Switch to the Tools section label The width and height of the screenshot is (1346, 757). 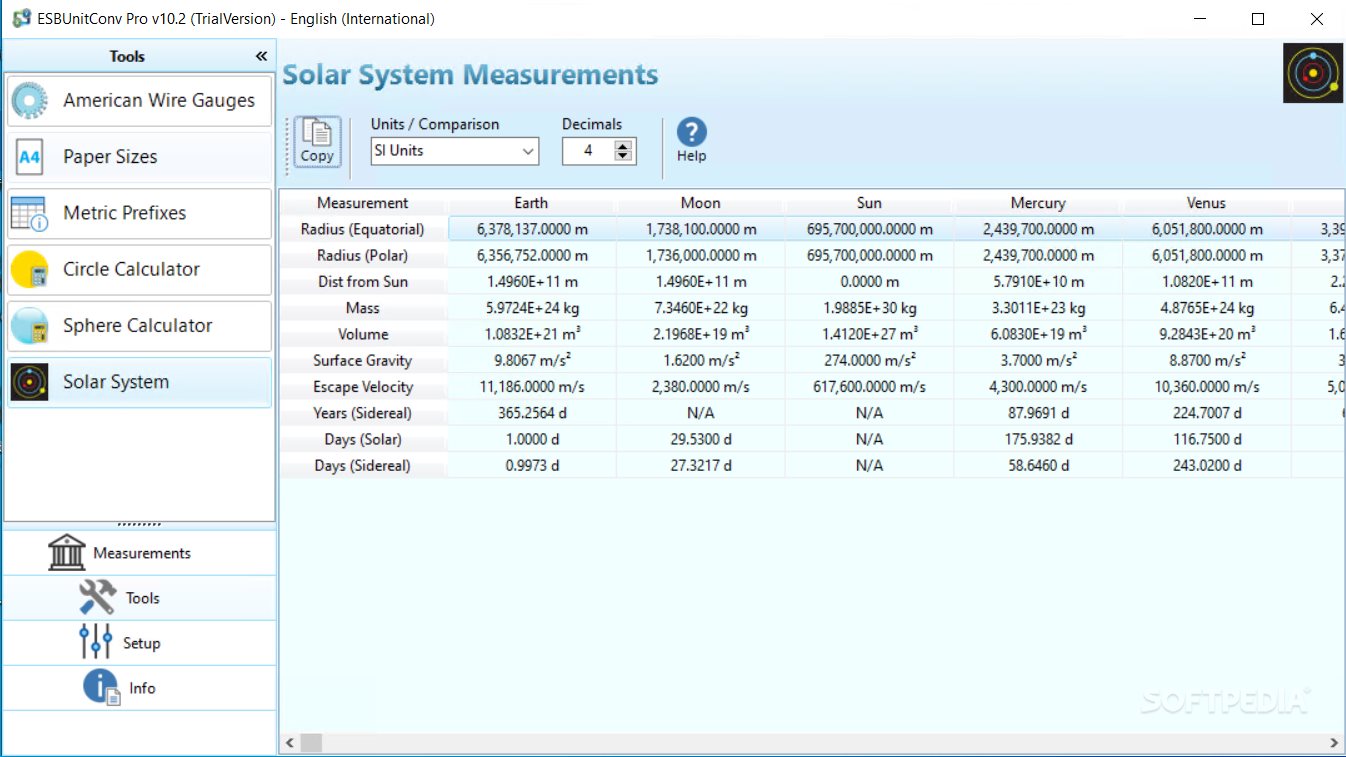143,598
